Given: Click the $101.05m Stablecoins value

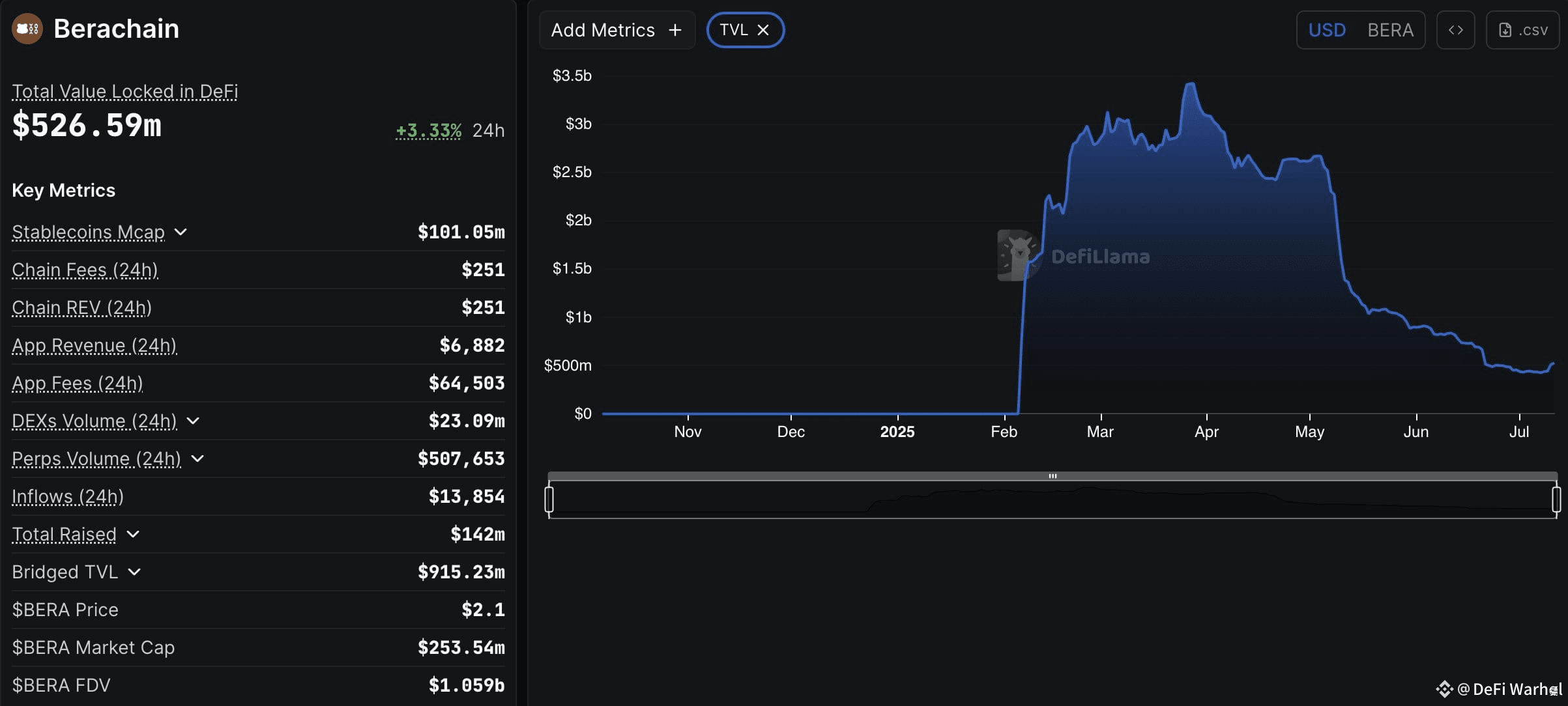Looking at the screenshot, I should [x=461, y=232].
